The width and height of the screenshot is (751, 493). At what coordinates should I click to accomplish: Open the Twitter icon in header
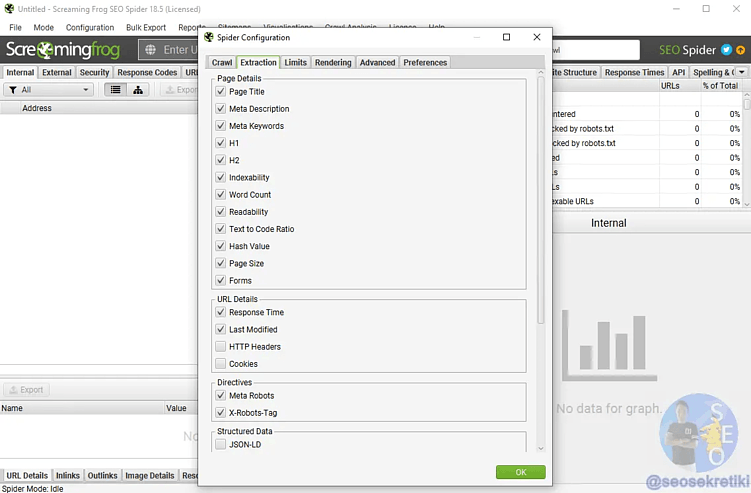click(727, 50)
